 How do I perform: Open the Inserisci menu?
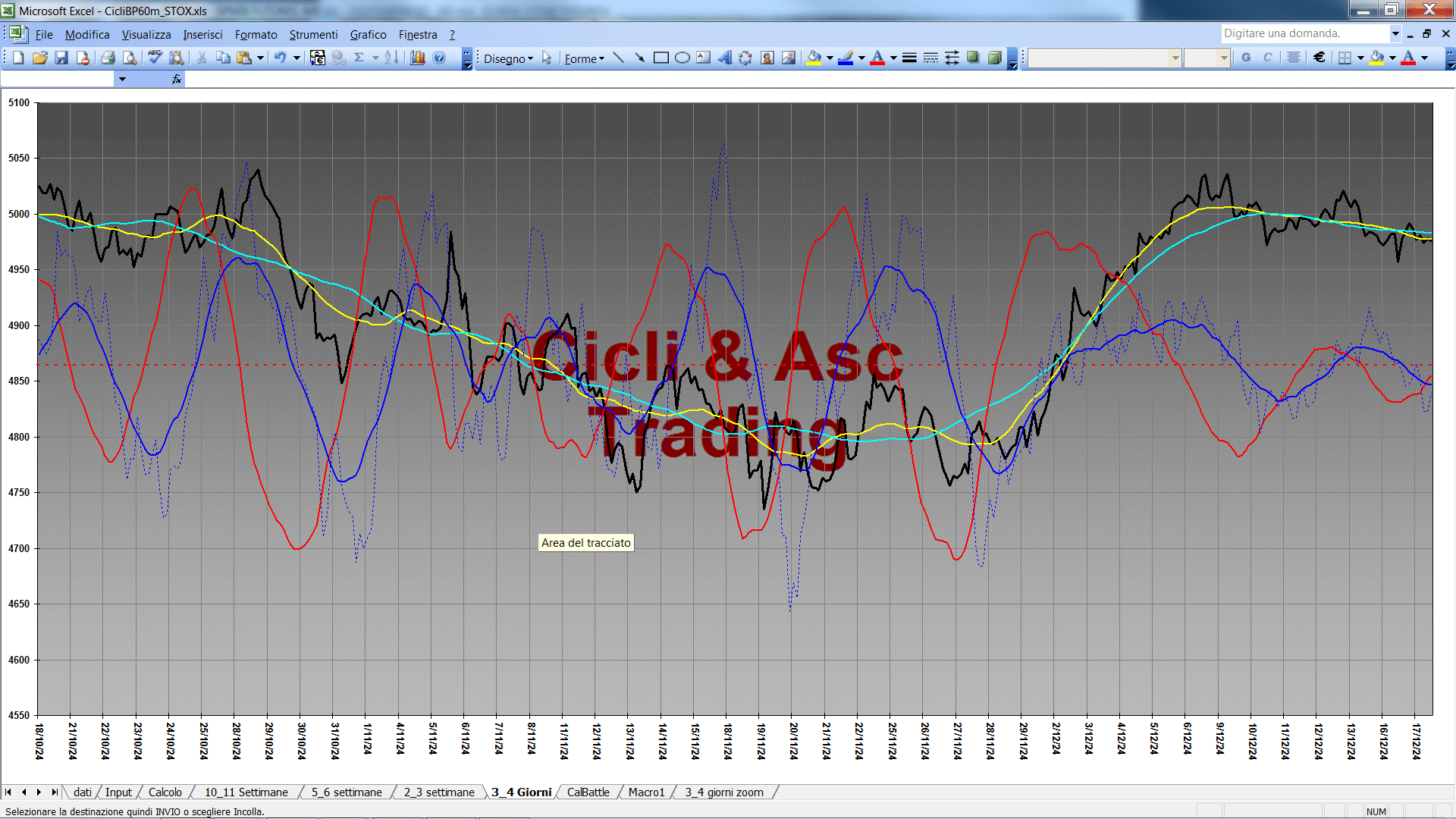pyautogui.click(x=202, y=35)
